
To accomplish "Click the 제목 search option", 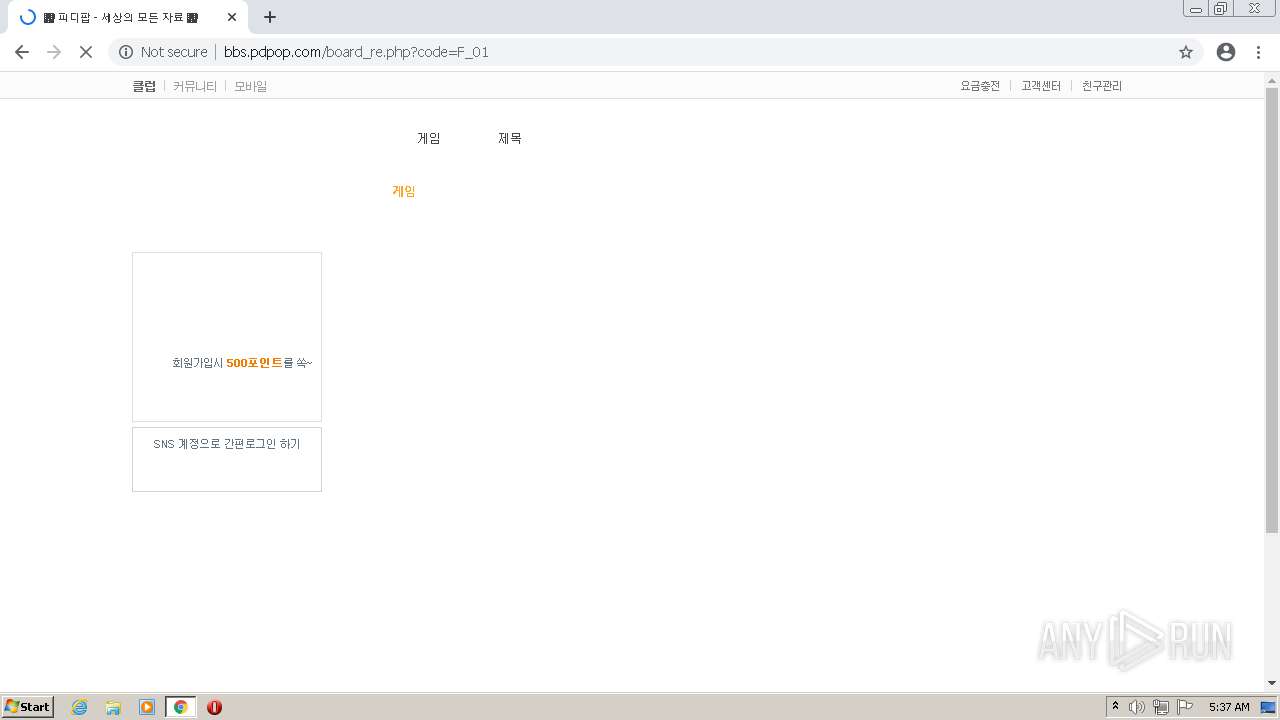I will pyautogui.click(x=510, y=138).
